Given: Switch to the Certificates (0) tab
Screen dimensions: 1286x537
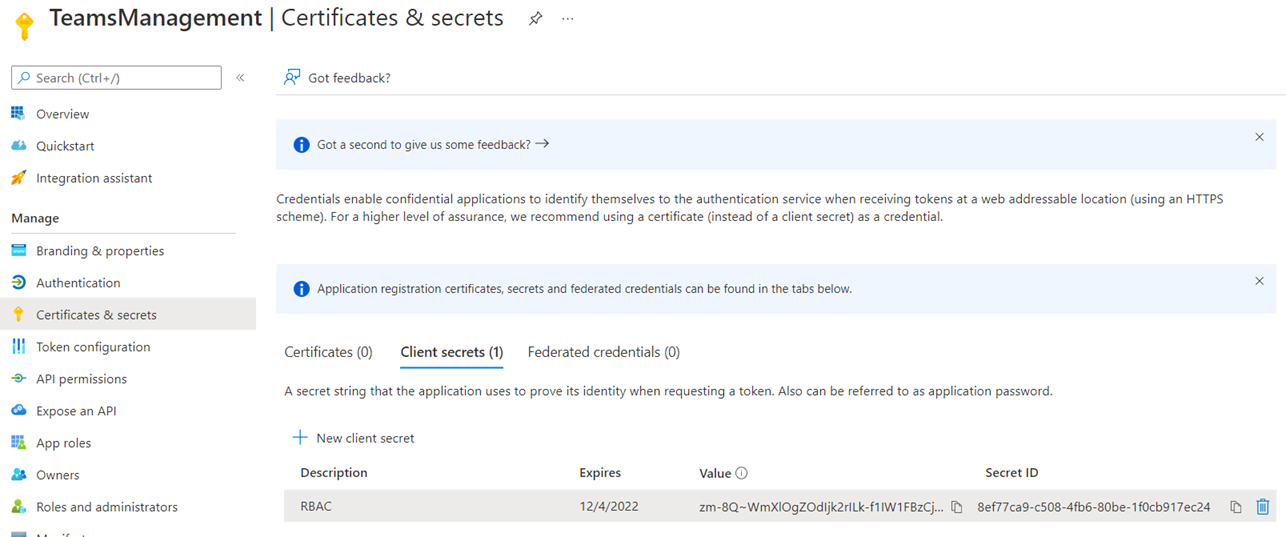Looking at the screenshot, I should pos(328,352).
